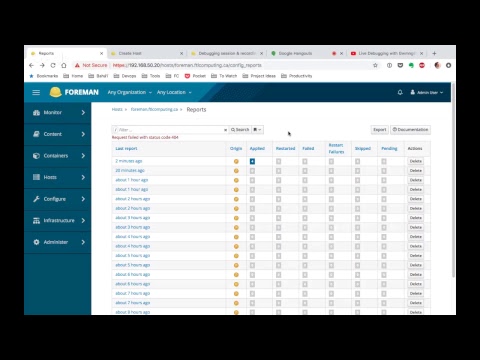Open the Project ideas bookmarks folder
The height and width of the screenshot is (360, 480).
(259, 76)
